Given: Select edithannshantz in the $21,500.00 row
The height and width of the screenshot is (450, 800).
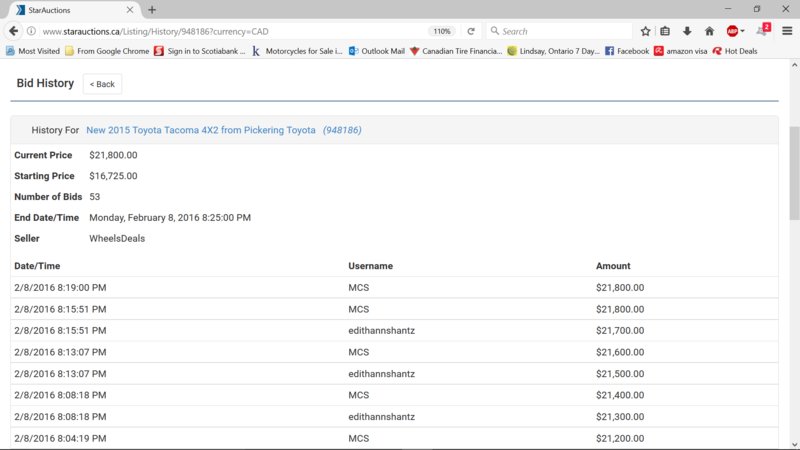Looking at the screenshot, I should point(382,374).
